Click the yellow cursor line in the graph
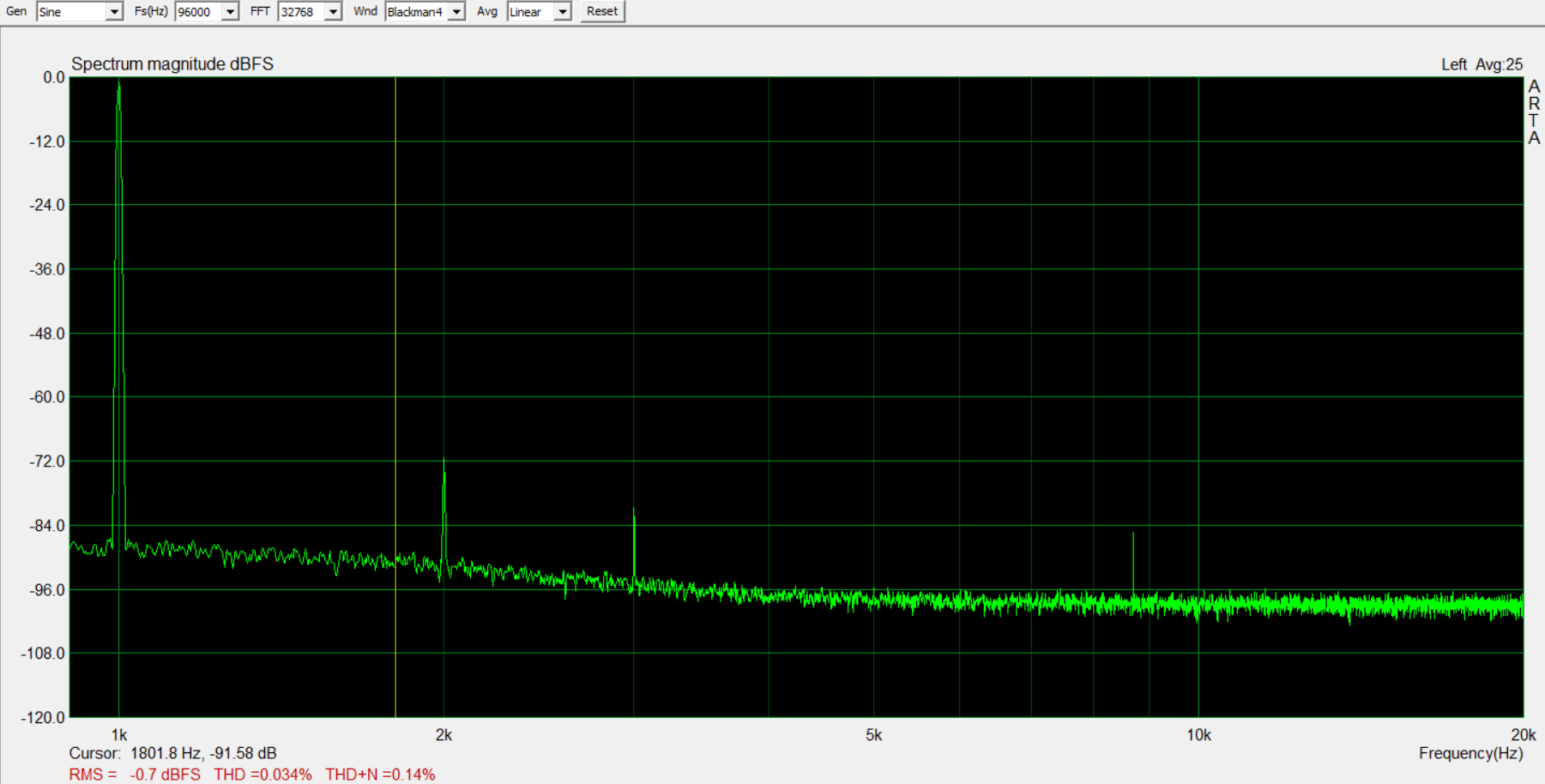 point(395,396)
